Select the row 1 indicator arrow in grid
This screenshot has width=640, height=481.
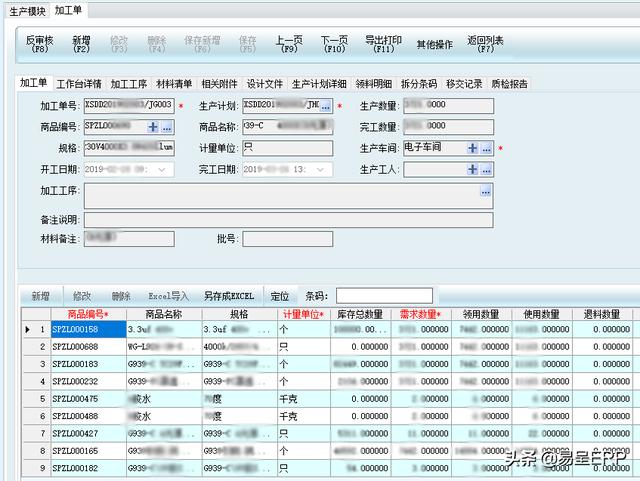[27, 329]
